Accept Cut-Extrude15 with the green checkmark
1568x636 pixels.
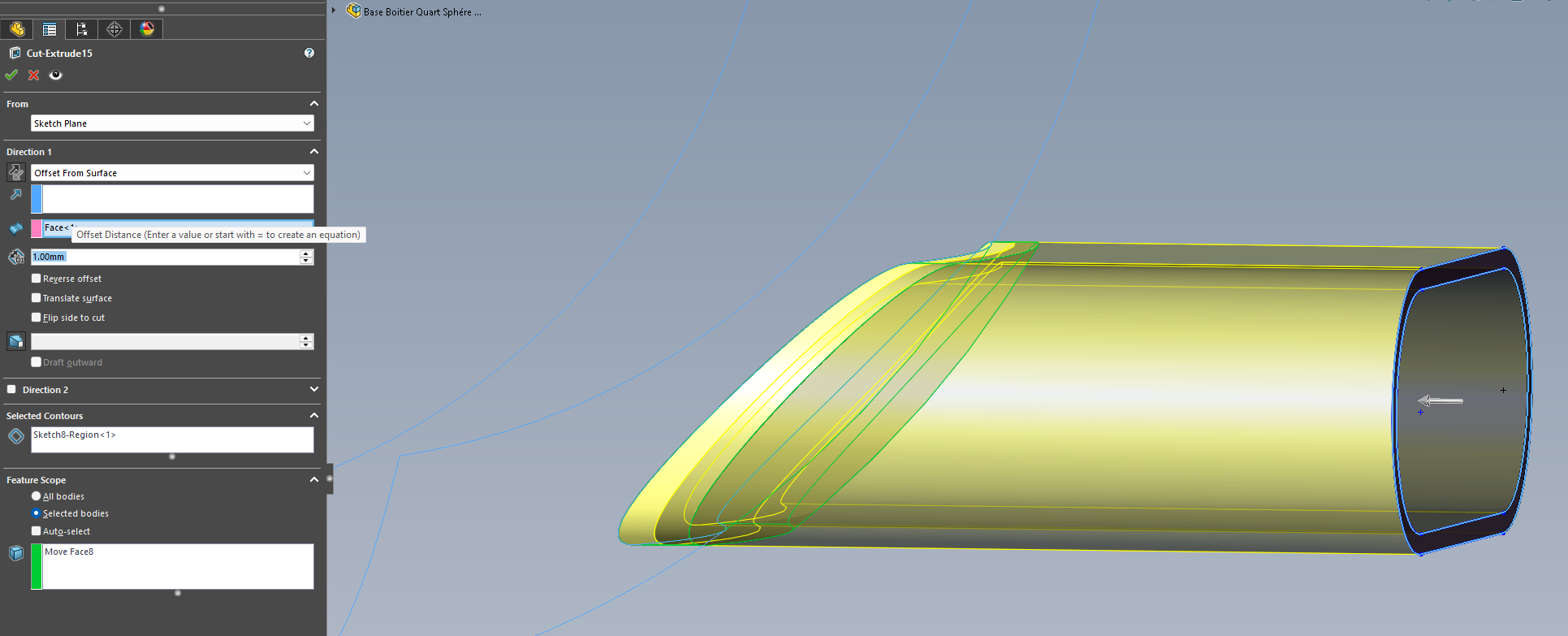11,75
